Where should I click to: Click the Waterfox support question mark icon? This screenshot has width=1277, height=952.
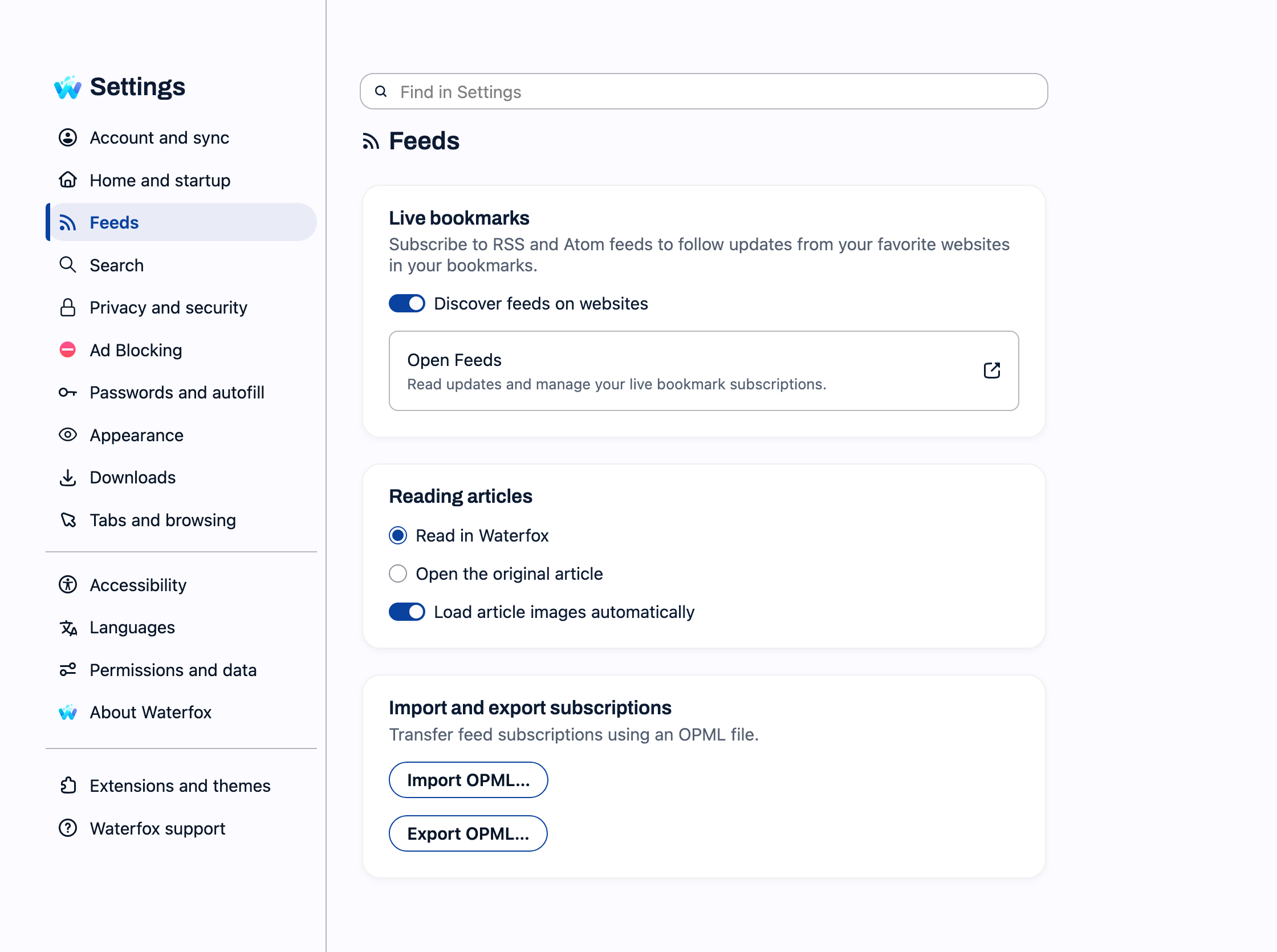(x=68, y=828)
